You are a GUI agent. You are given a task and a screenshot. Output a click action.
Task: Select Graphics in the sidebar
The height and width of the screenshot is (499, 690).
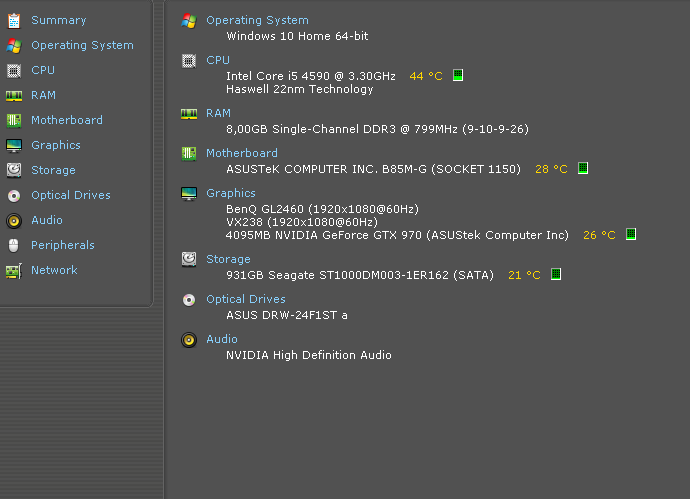coord(56,145)
